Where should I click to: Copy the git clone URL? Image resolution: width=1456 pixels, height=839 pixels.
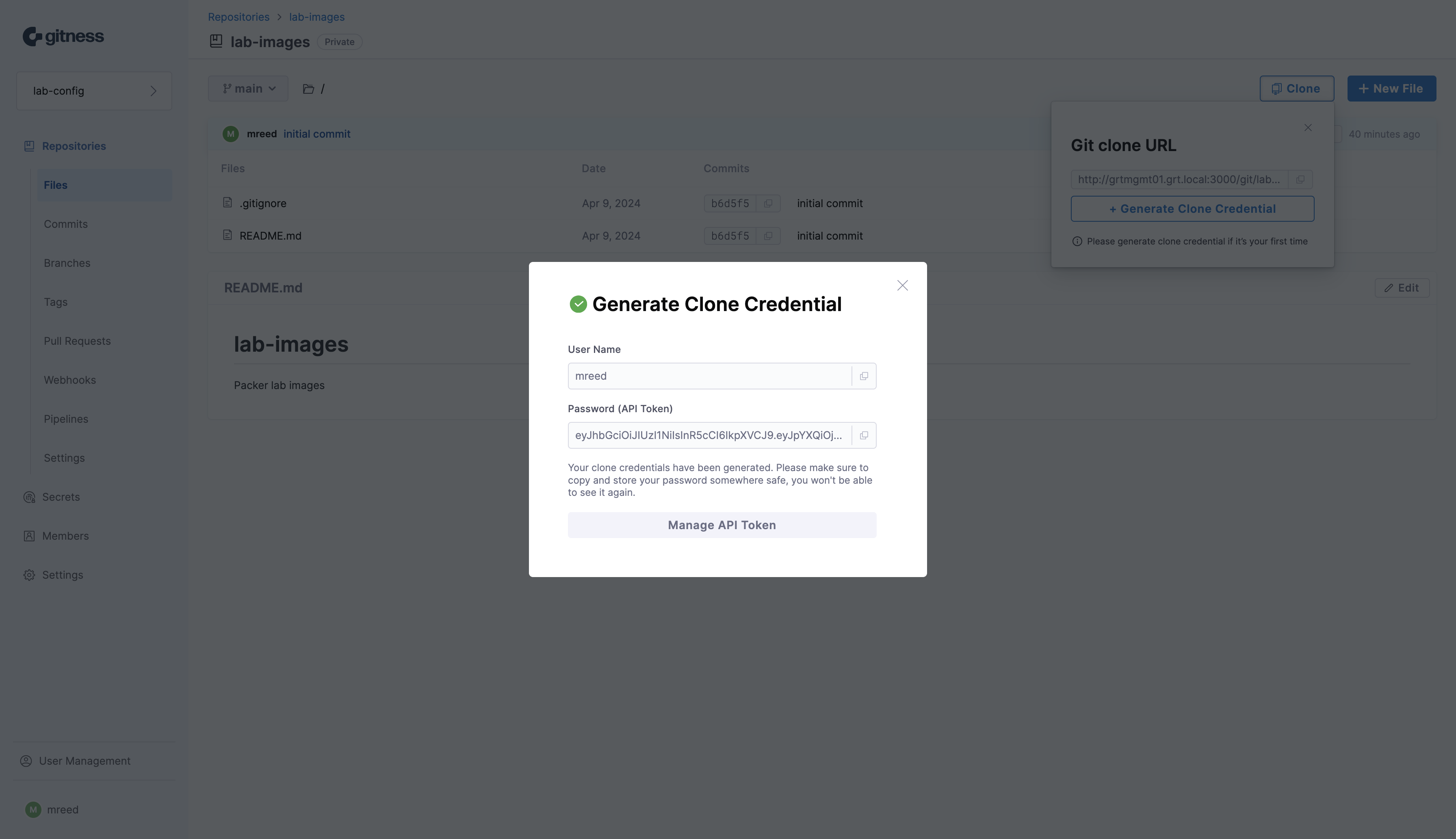pos(1300,180)
